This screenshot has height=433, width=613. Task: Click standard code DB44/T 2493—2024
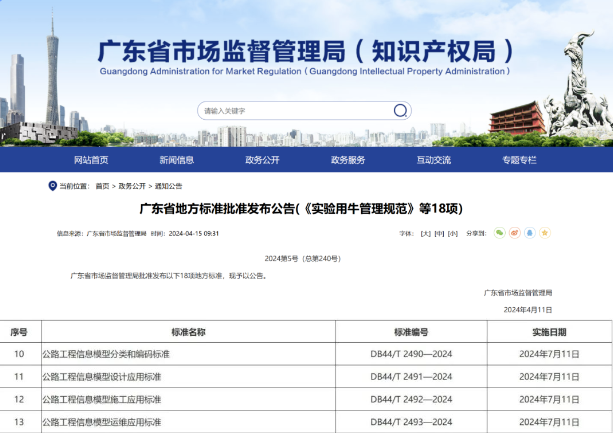(411, 422)
